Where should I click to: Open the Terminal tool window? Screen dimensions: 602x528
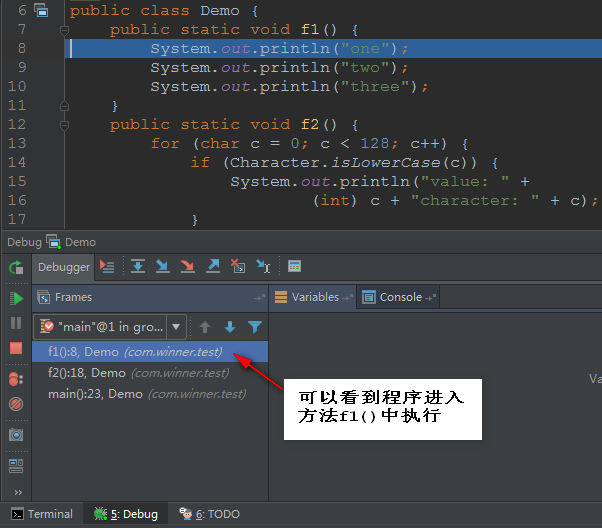pos(41,514)
